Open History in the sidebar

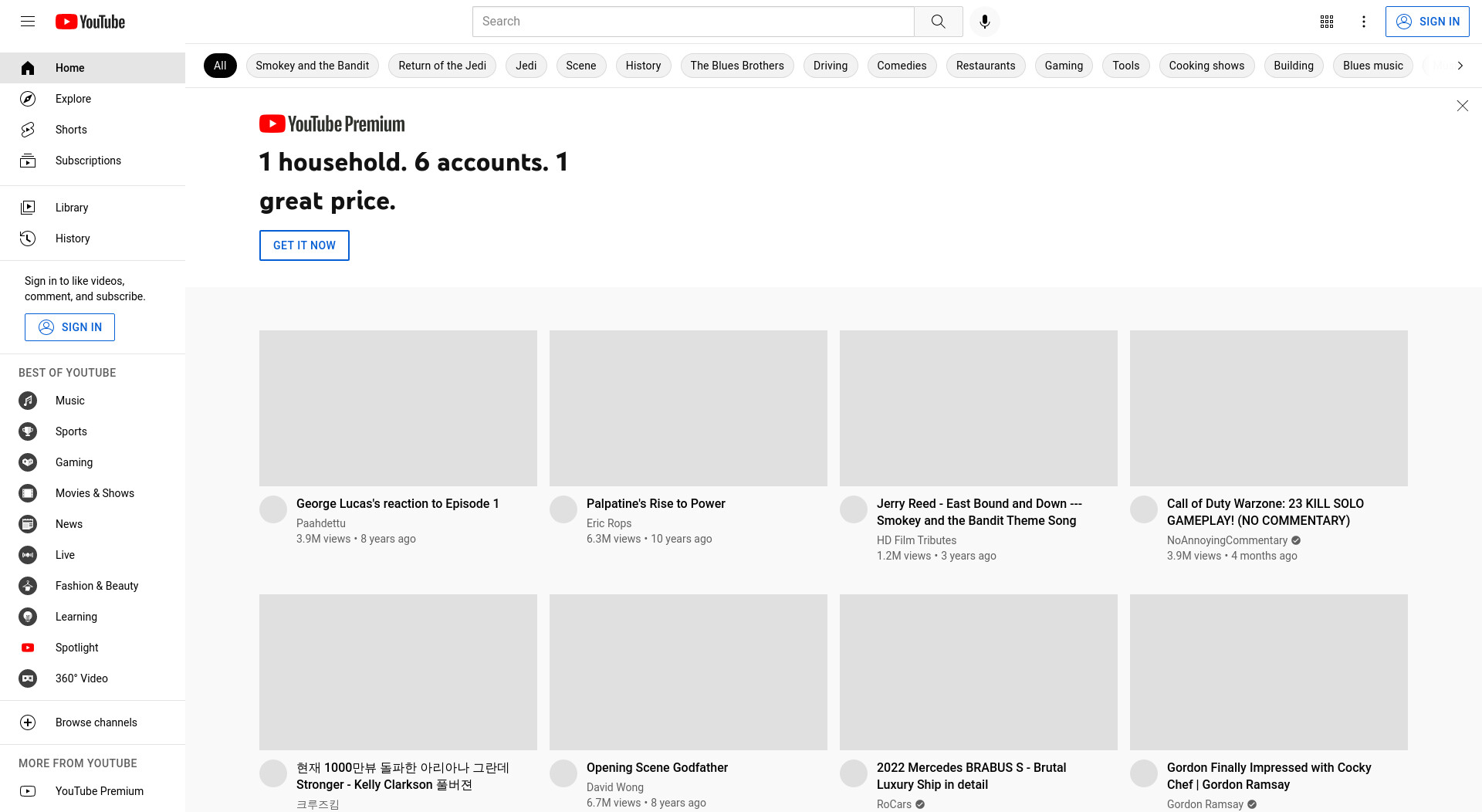[x=93, y=239]
